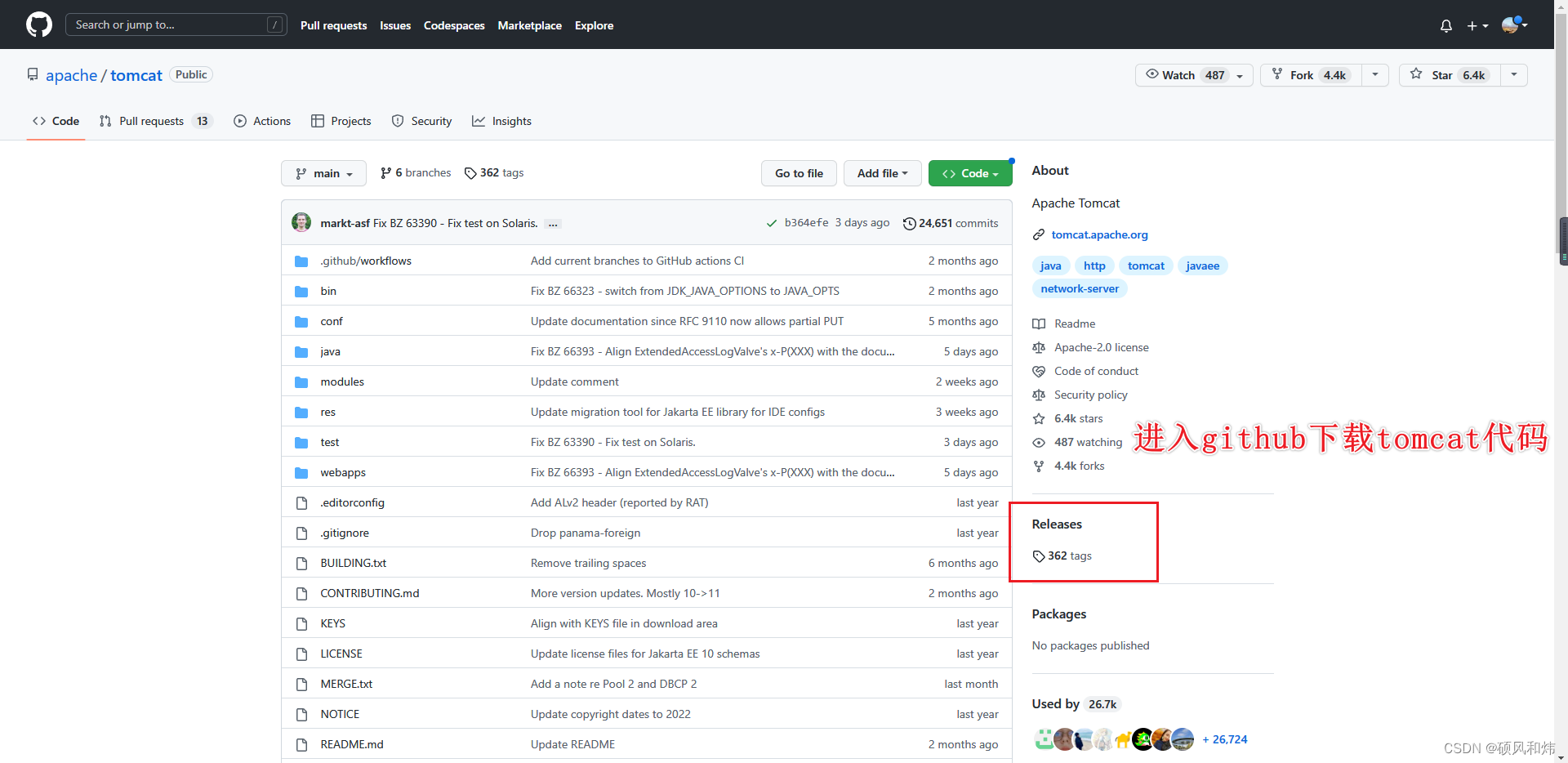
Task: Switch to the Projects tab
Action: pos(341,121)
